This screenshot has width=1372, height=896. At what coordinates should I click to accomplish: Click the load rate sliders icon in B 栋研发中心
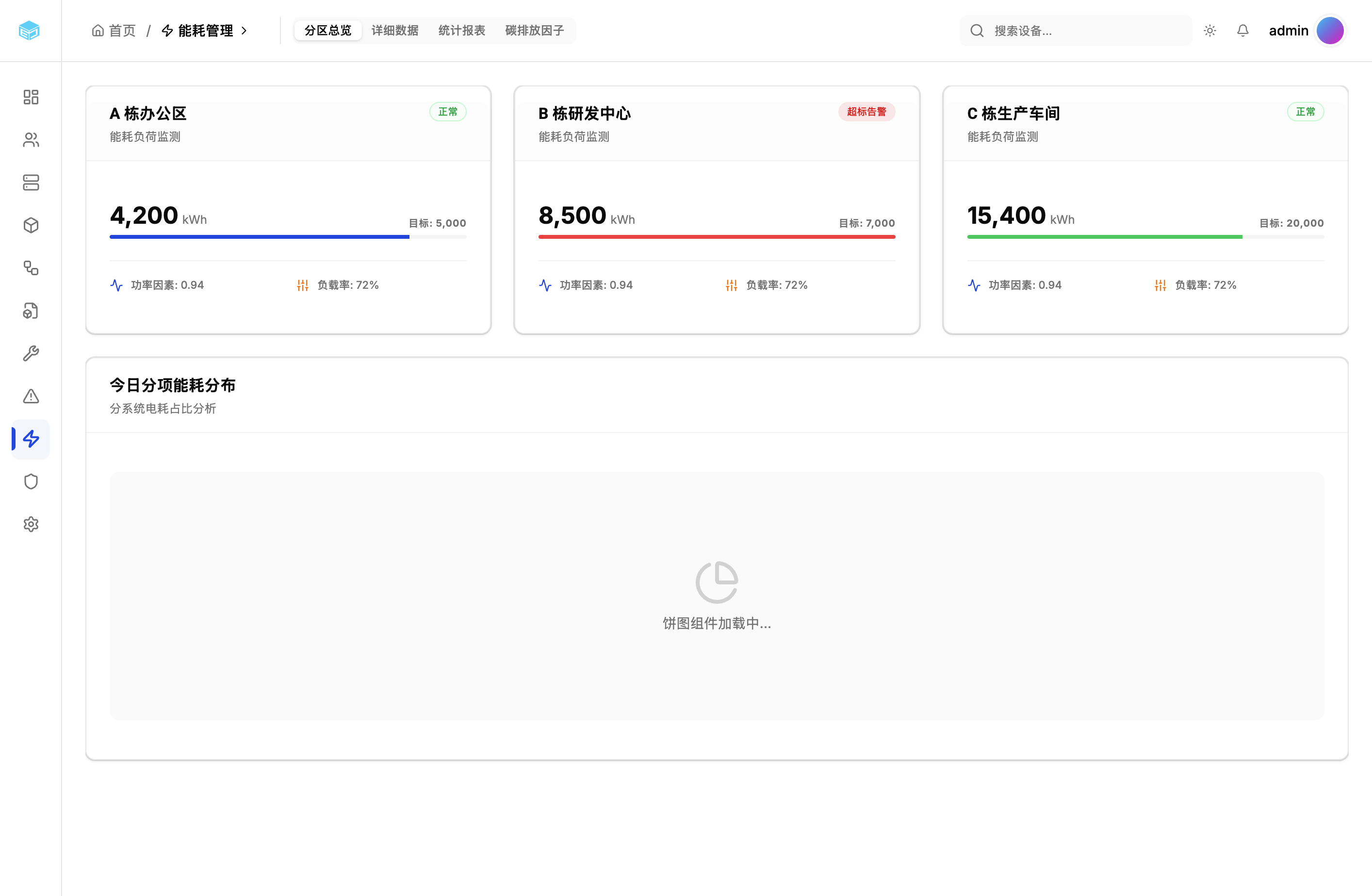coord(732,285)
